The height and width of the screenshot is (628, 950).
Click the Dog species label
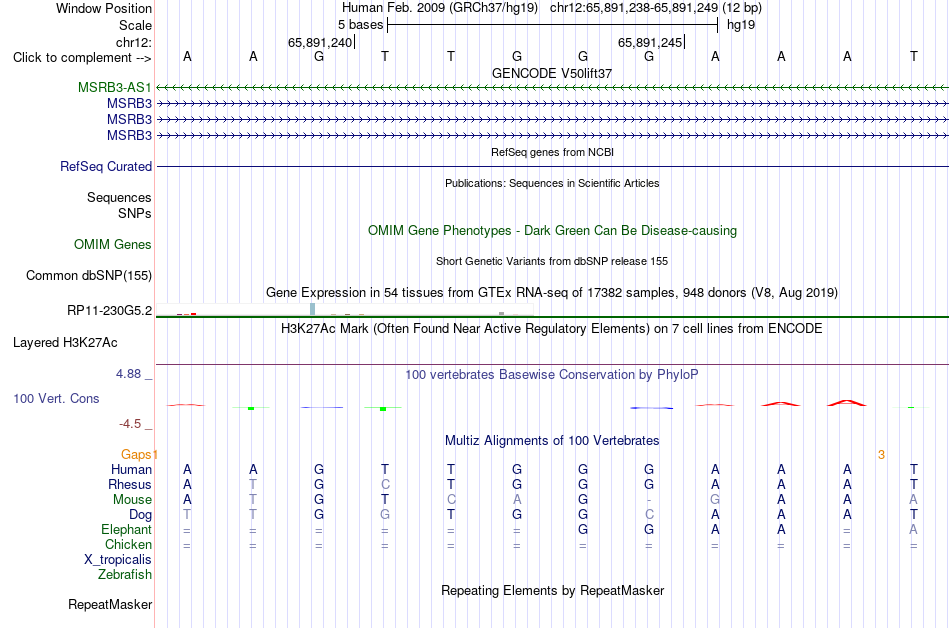(141, 515)
